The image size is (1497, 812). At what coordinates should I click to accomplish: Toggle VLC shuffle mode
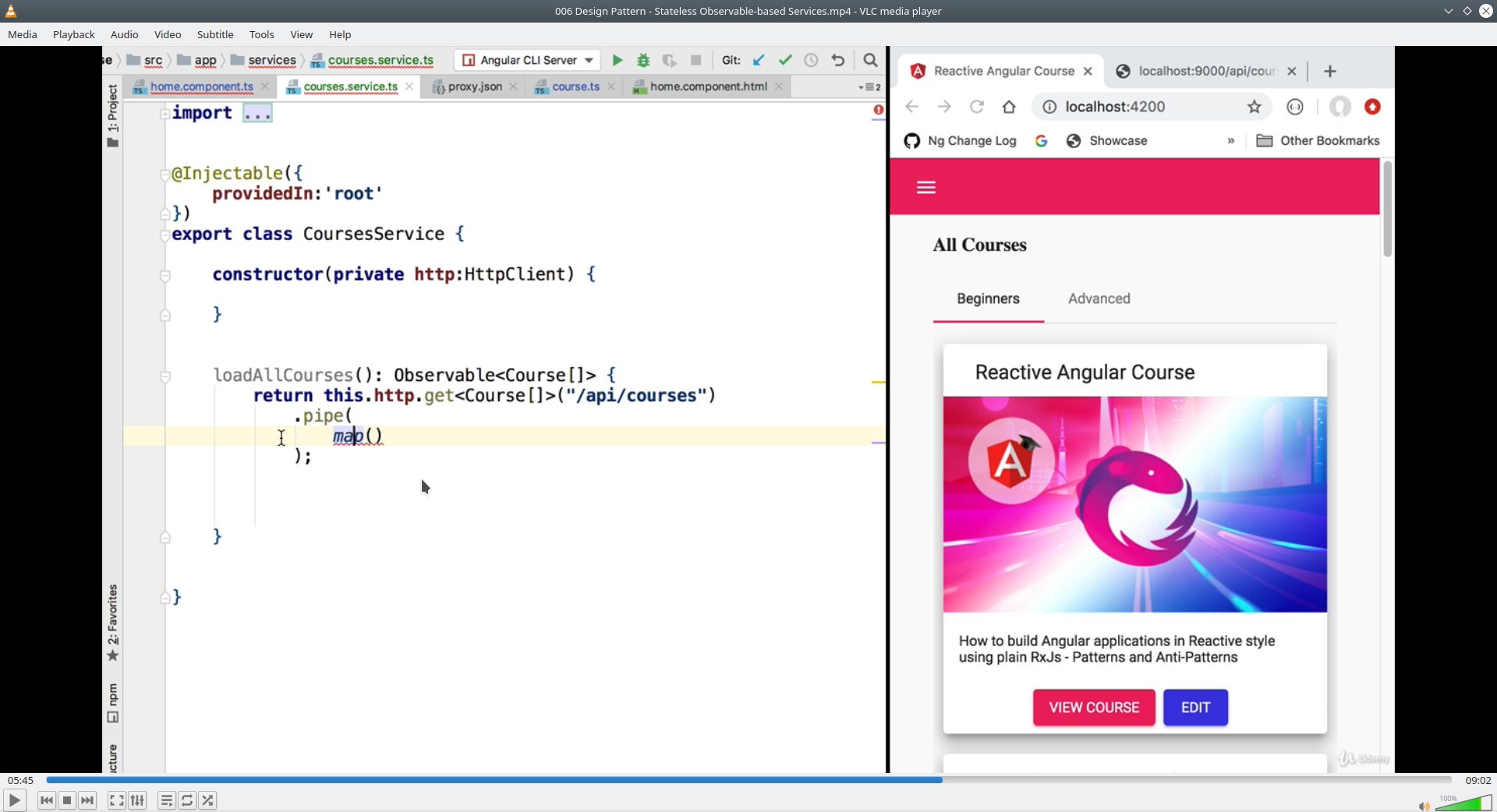[207, 800]
